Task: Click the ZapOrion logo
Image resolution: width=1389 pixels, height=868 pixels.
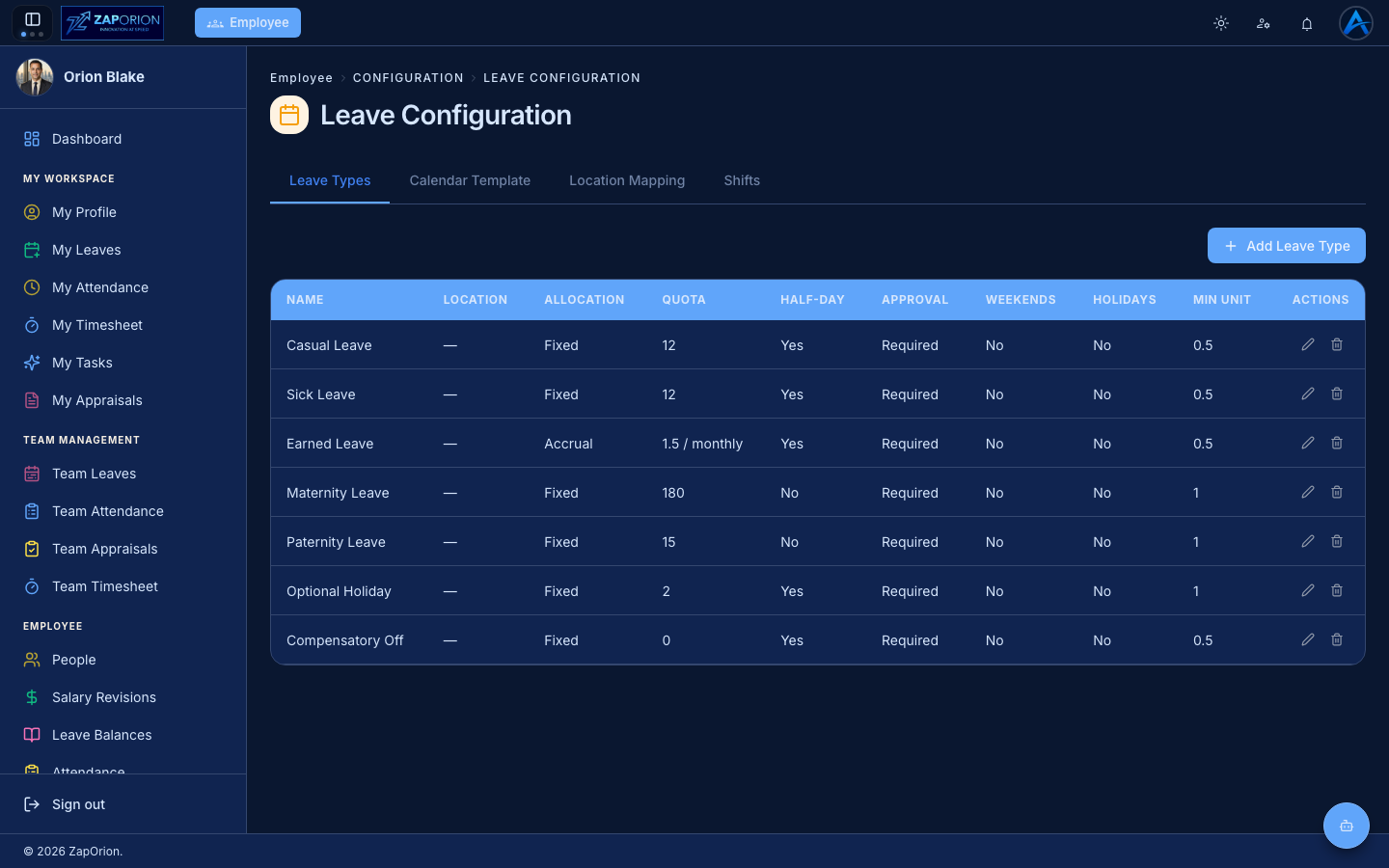Action: pyautogui.click(x=112, y=22)
